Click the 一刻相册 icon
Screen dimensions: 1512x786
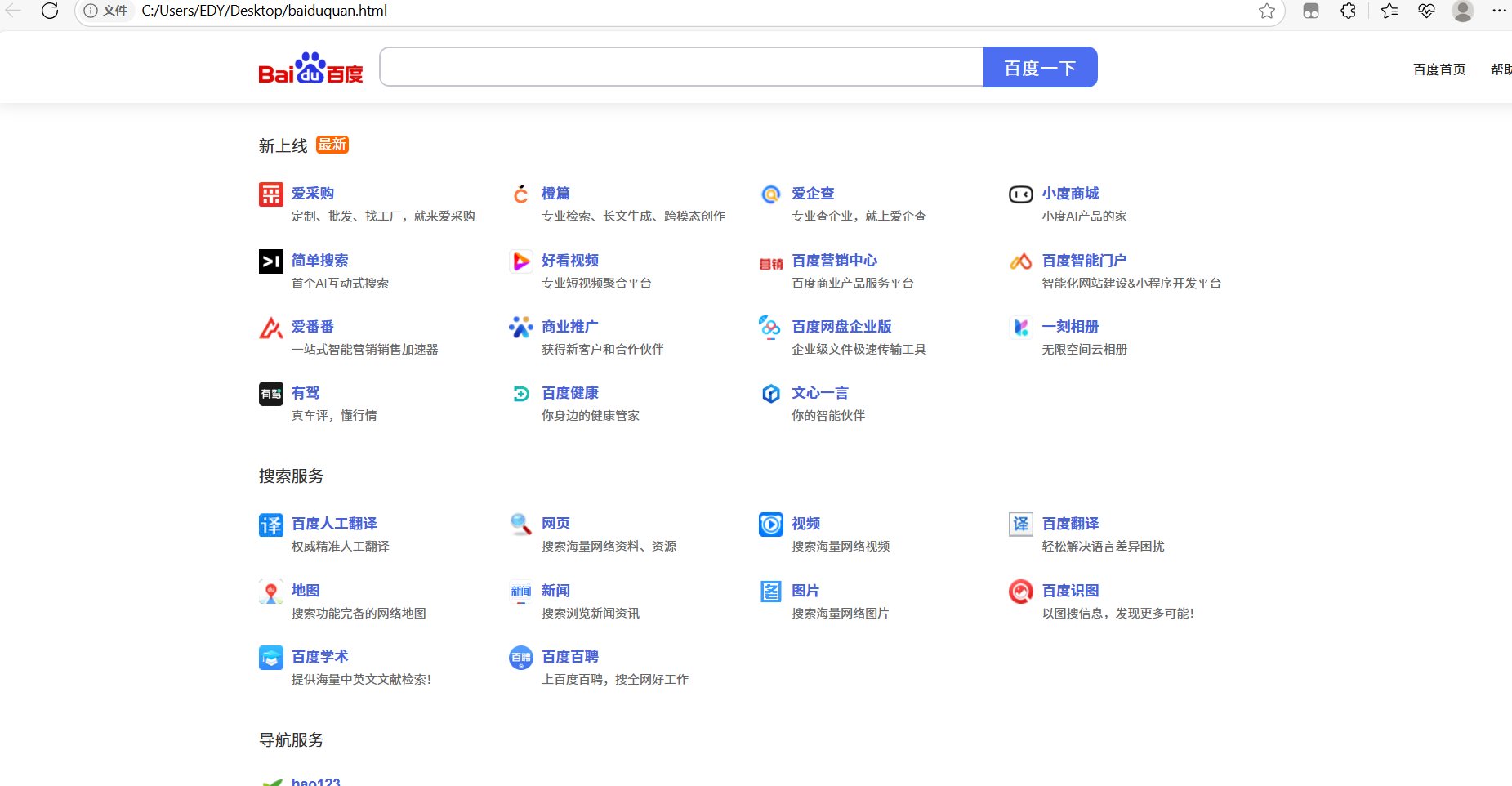tap(1021, 328)
